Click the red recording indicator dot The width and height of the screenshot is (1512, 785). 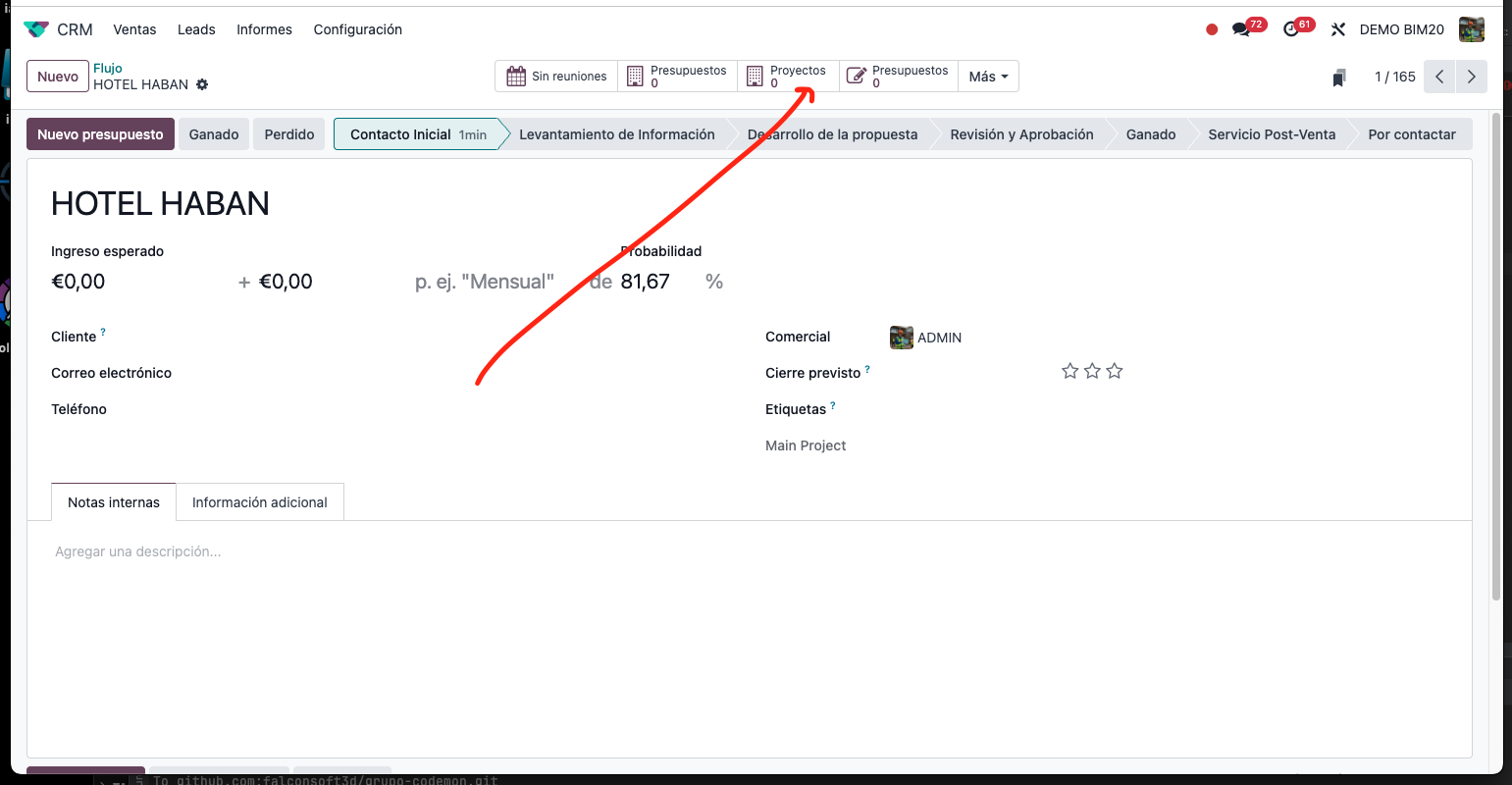[x=1212, y=29]
